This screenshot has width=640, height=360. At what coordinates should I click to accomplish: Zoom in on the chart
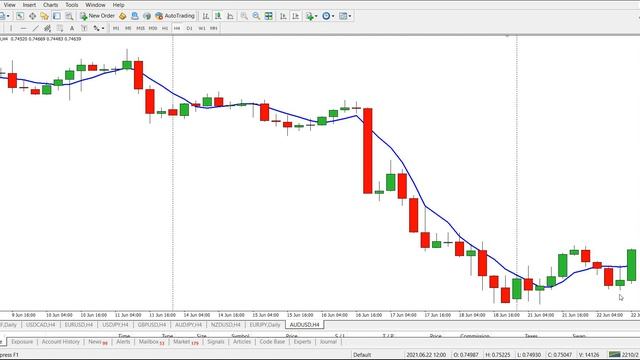(244, 16)
